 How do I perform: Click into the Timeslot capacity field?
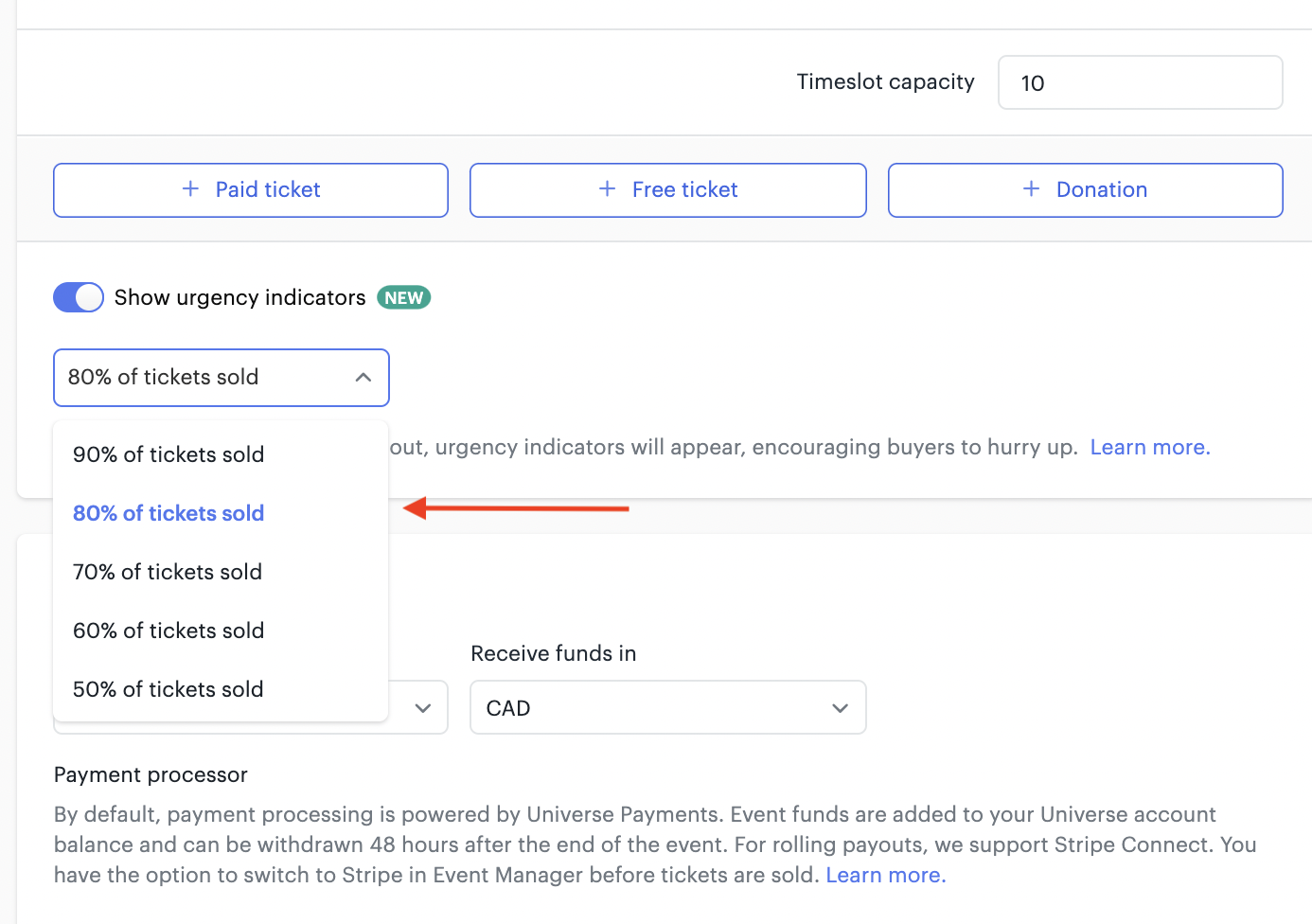[x=1141, y=82]
